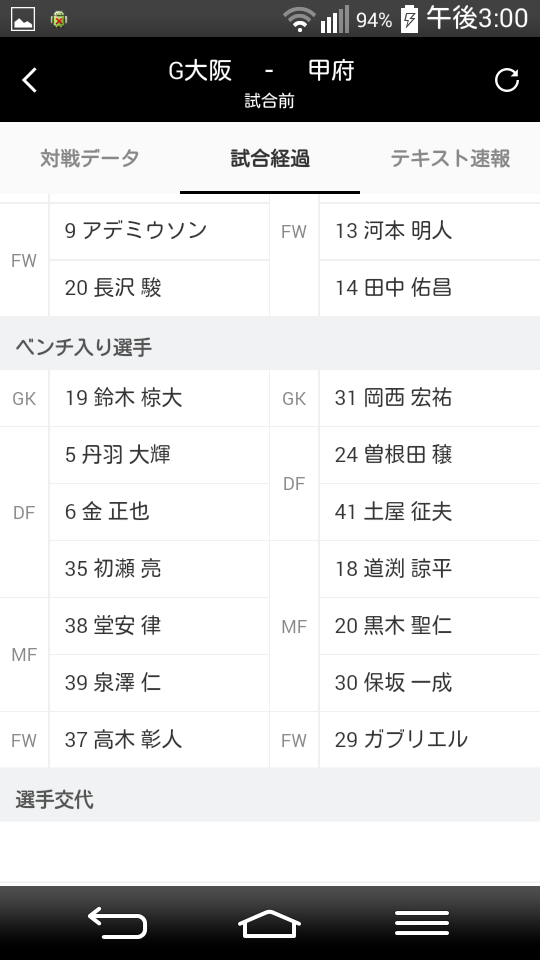
Task: Open bench player 29 ガブリエル
Action: pyautogui.click(x=430, y=740)
